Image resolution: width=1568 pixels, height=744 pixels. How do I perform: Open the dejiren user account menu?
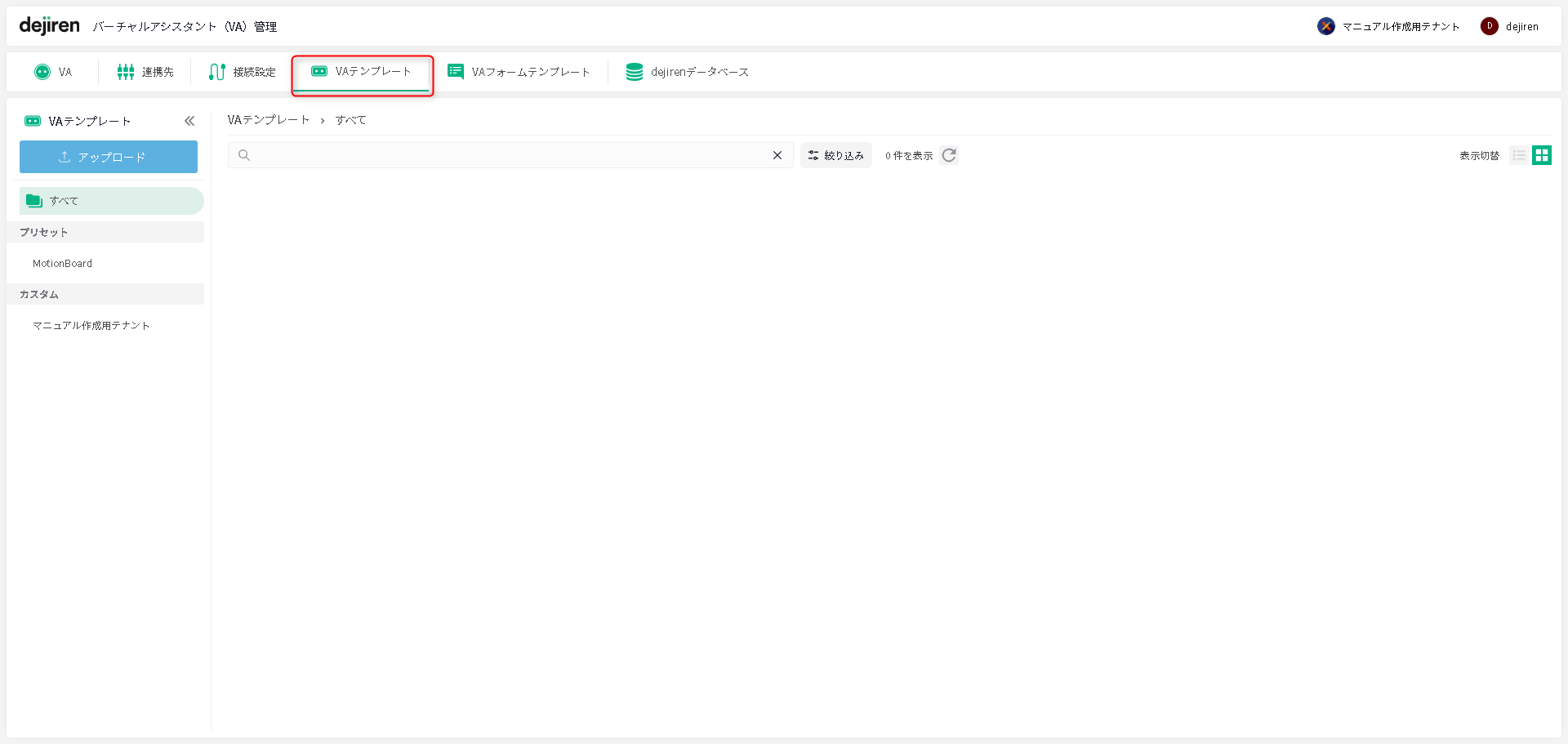coord(1510,26)
